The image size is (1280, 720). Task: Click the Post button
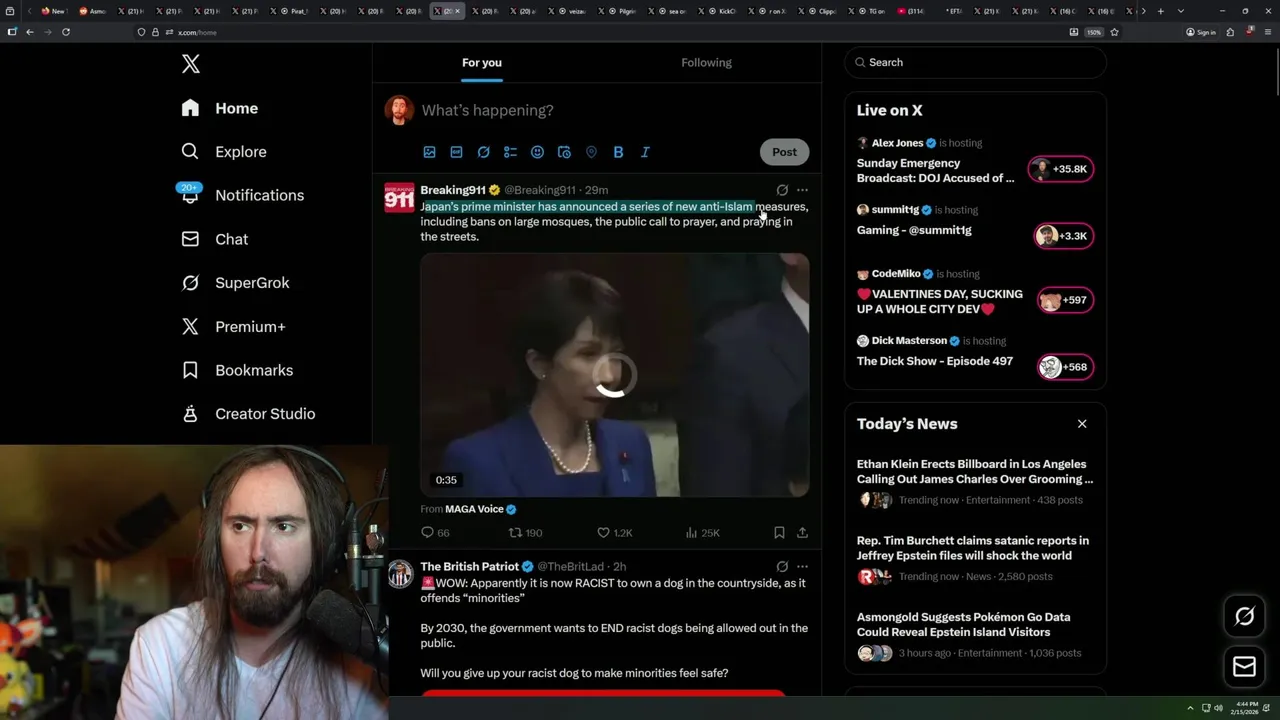coord(784,152)
